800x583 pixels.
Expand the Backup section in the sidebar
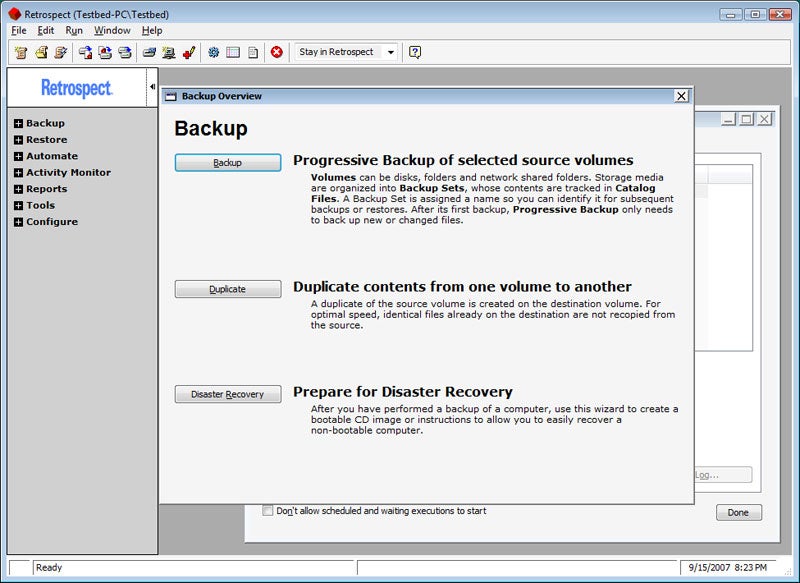point(18,123)
